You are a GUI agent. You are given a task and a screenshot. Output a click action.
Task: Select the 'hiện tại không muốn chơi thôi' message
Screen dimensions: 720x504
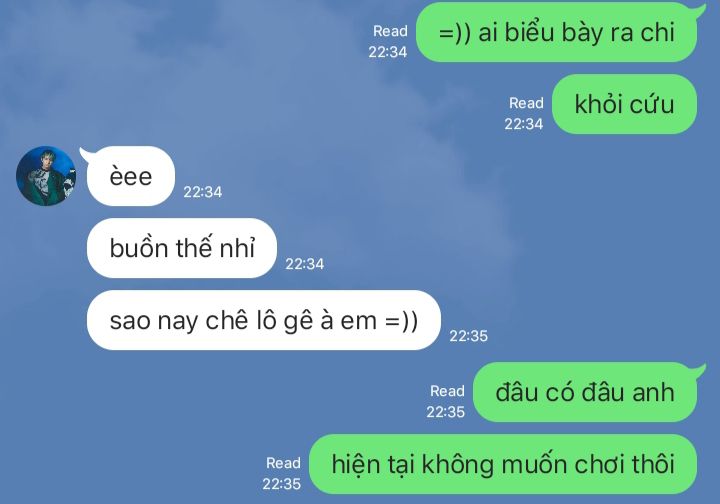click(x=503, y=464)
